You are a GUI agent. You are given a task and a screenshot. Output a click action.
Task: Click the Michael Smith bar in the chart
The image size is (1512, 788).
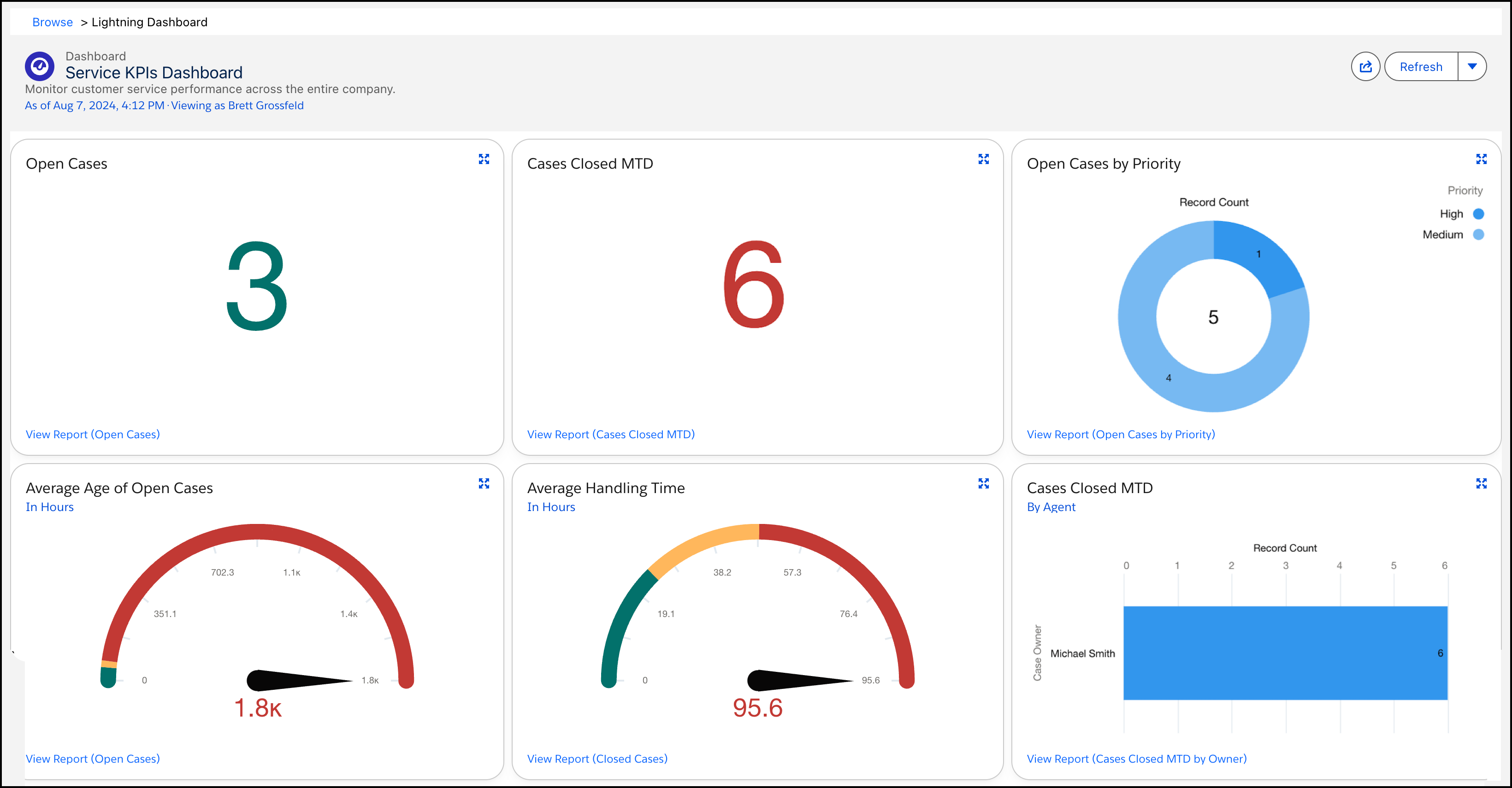click(x=1286, y=653)
